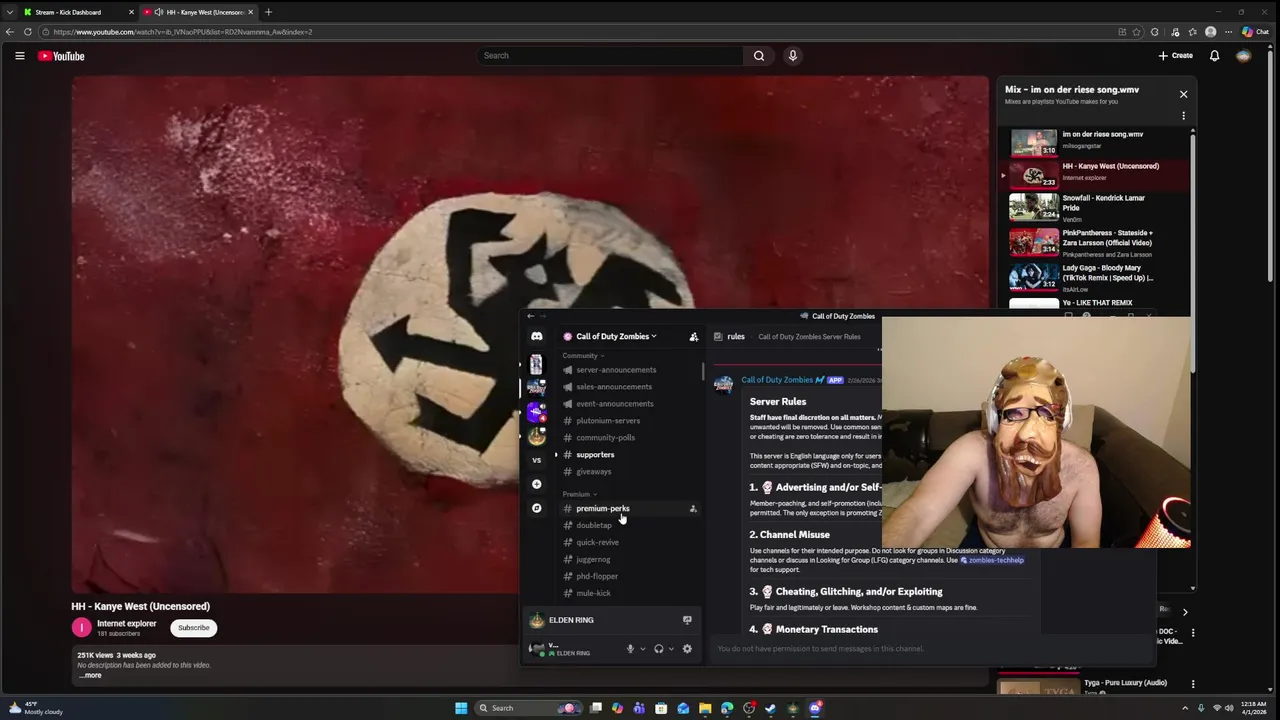Open the Mix playlist three-dot options
The height and width of the screenshot is (720, 1280).
1183,116
